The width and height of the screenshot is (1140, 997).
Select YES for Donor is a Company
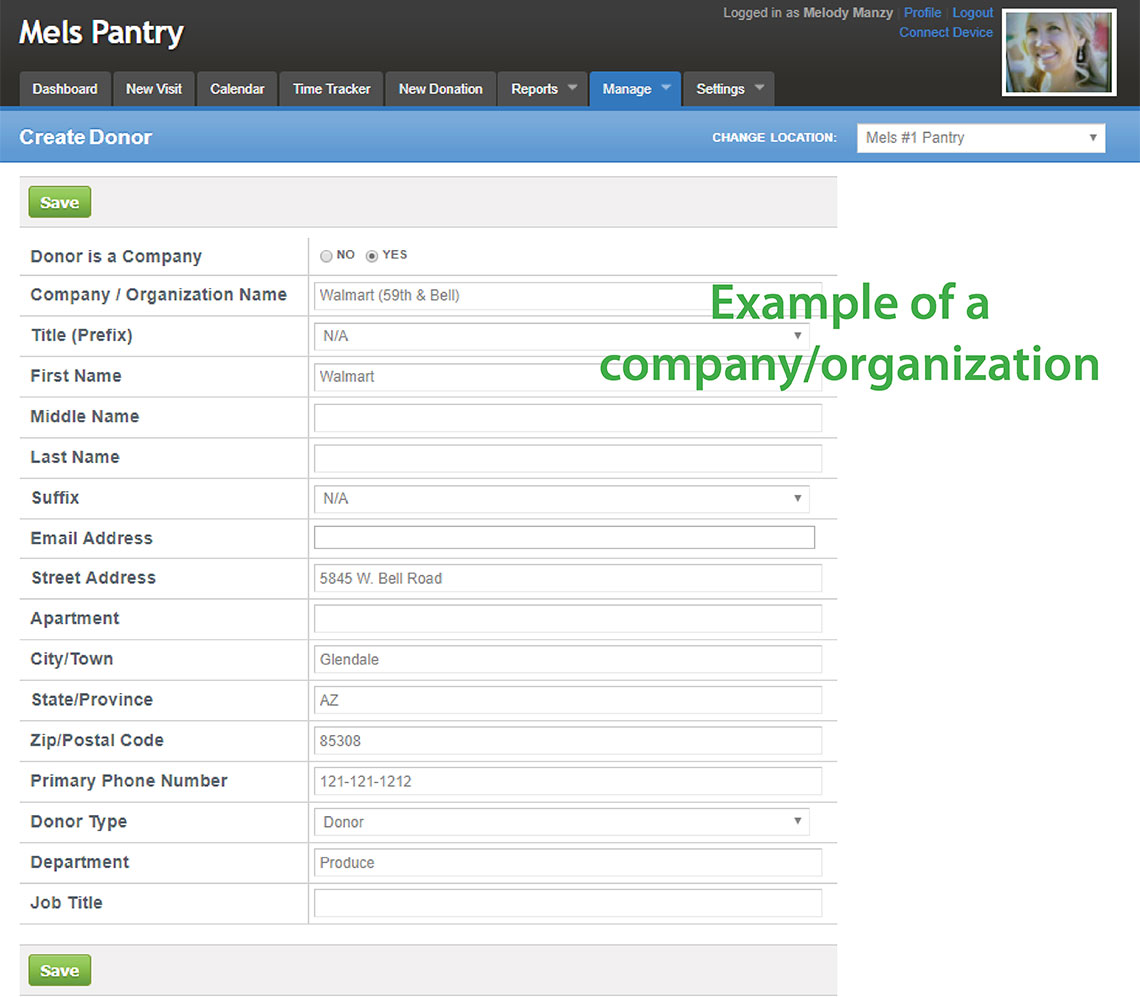(372, 255)
